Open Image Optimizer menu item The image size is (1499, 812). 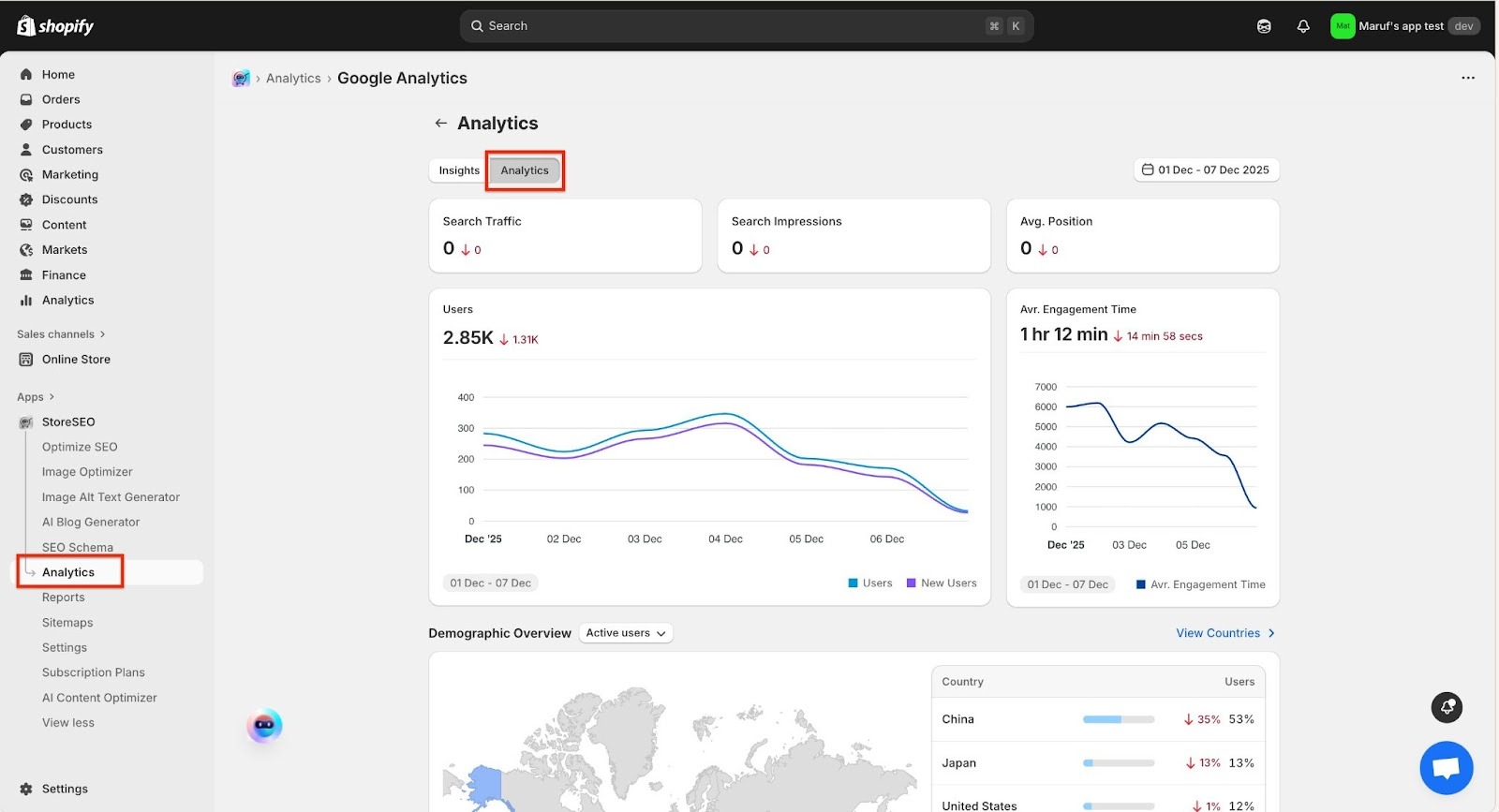pyautogui.click(x=87, y=472)
